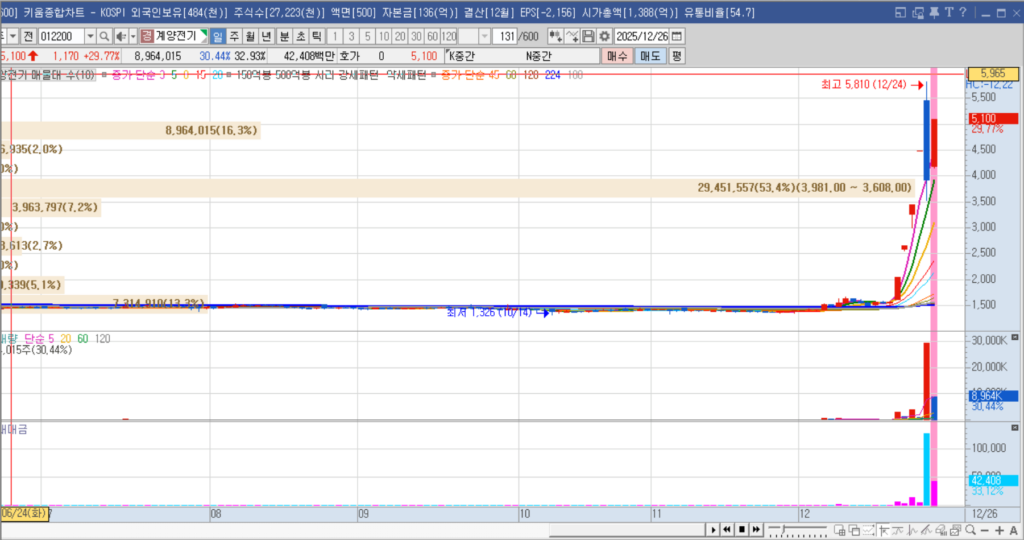
Task: Open chart settings gear icon
Action: [x=604, y=36]
